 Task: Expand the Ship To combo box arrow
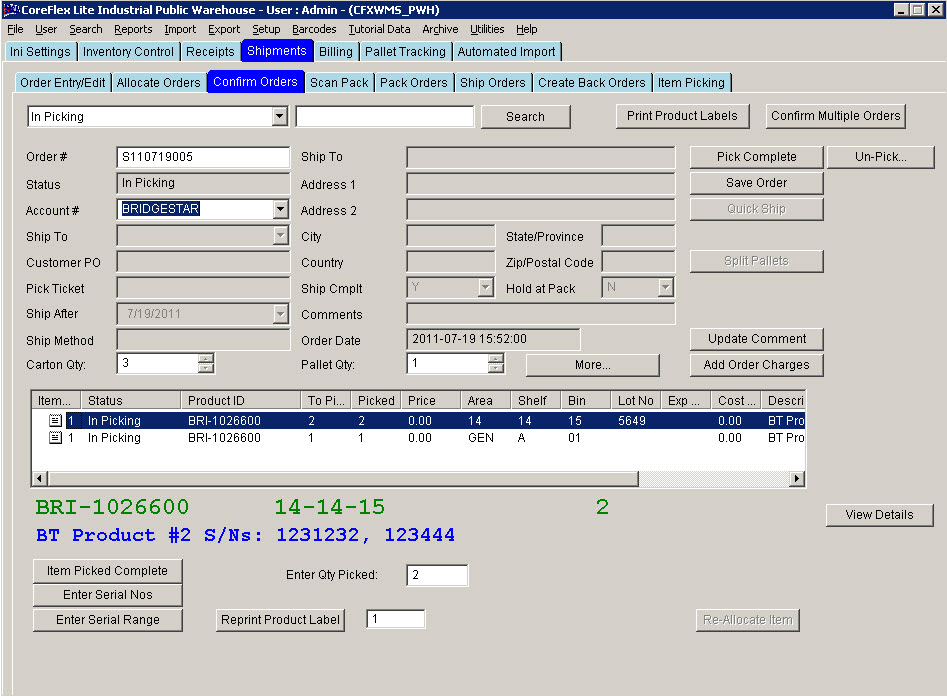[x=280, y=235]
